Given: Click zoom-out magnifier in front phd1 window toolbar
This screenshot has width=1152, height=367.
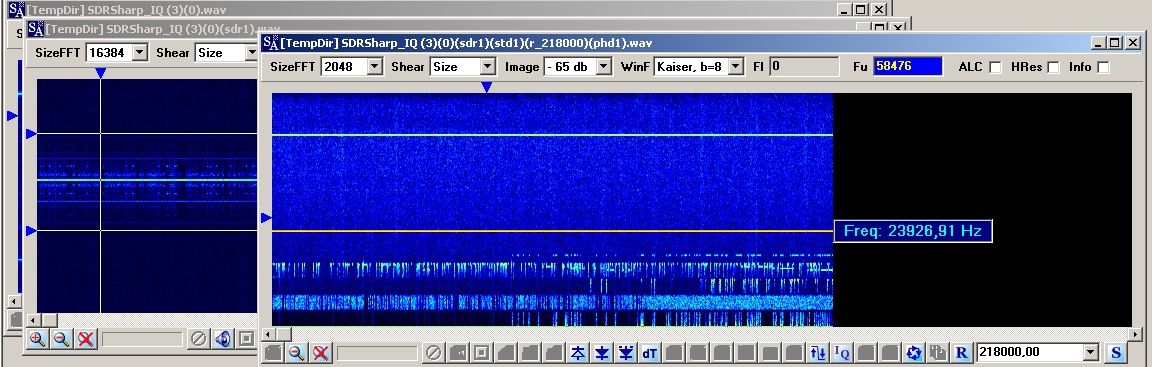Looking at the screenshot, I should (297, 352).
